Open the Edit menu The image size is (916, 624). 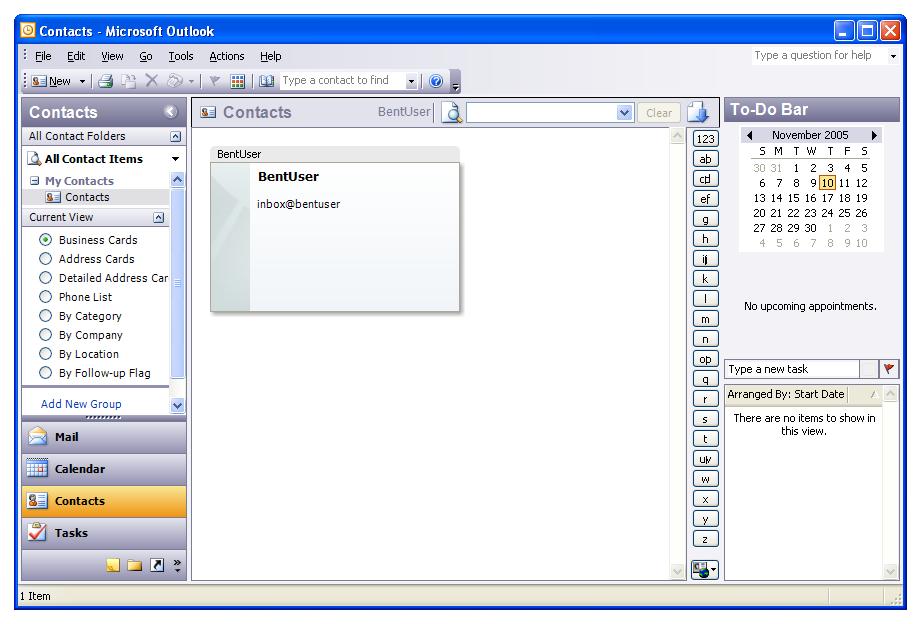point(76,56)
